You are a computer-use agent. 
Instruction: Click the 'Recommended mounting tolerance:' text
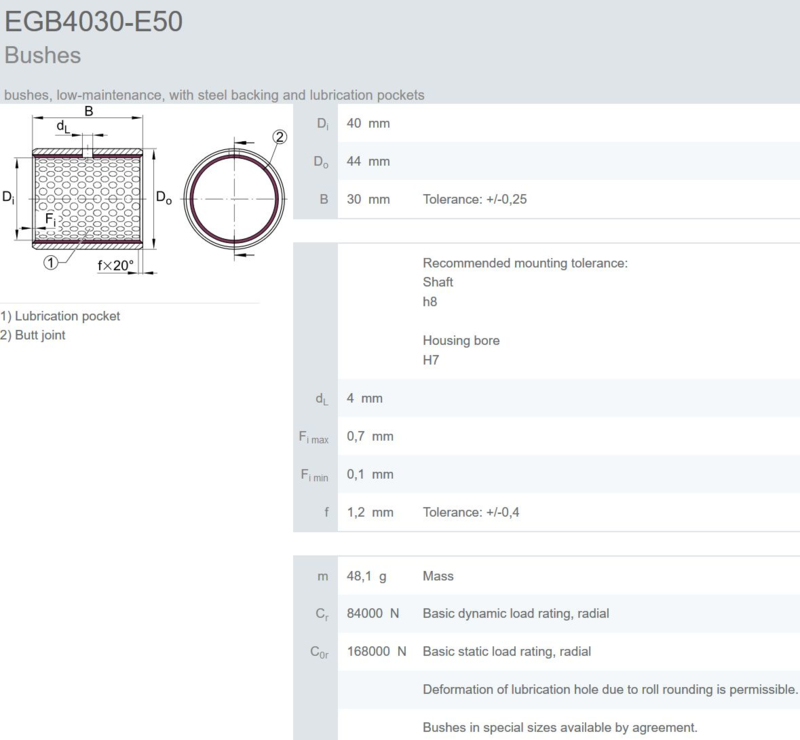[524, 263]
